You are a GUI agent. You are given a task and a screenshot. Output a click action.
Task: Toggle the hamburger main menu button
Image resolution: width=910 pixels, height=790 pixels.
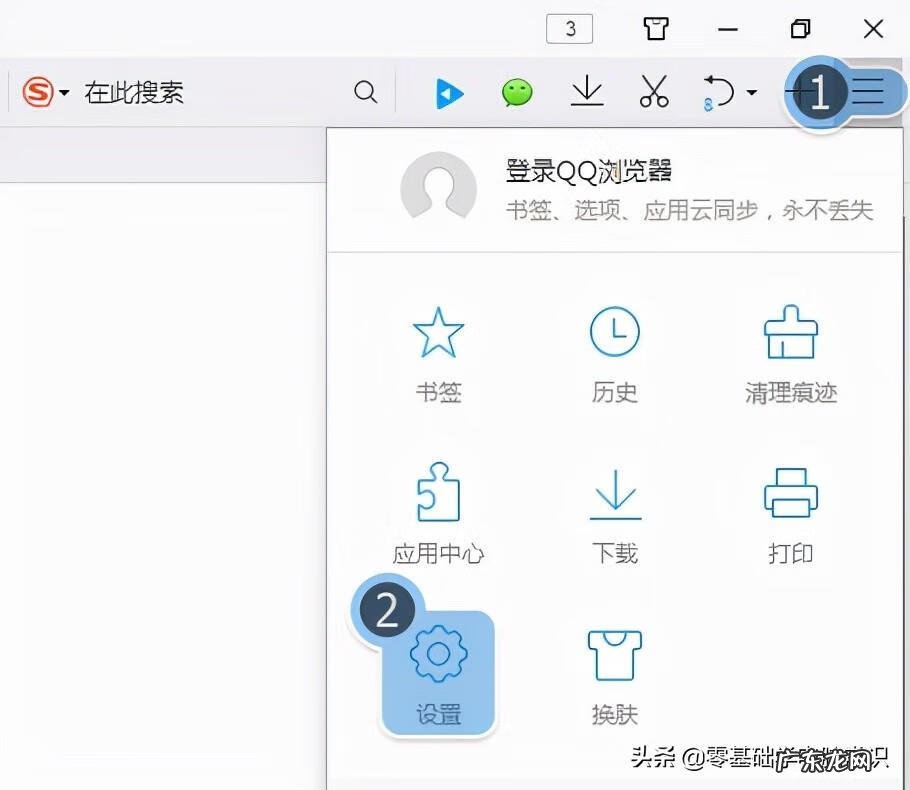pyautogui.click(x=867, y=93)
